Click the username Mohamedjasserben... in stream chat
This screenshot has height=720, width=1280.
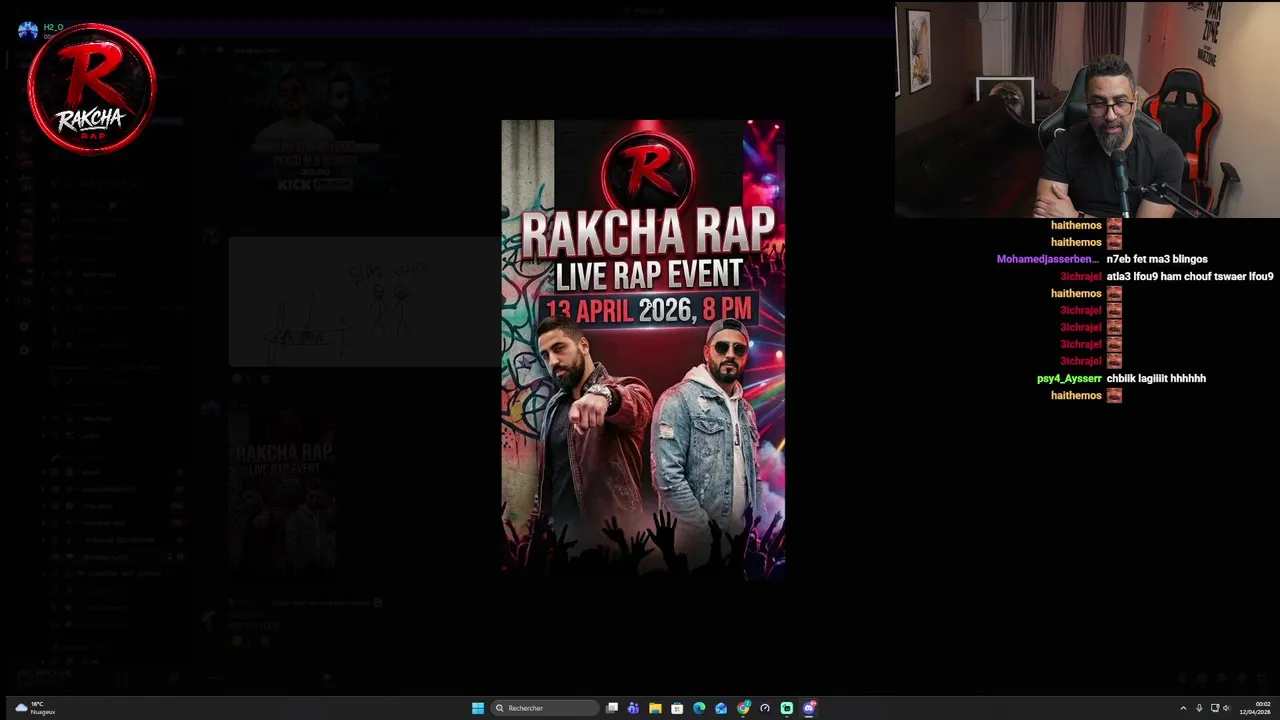[1047, 259]
